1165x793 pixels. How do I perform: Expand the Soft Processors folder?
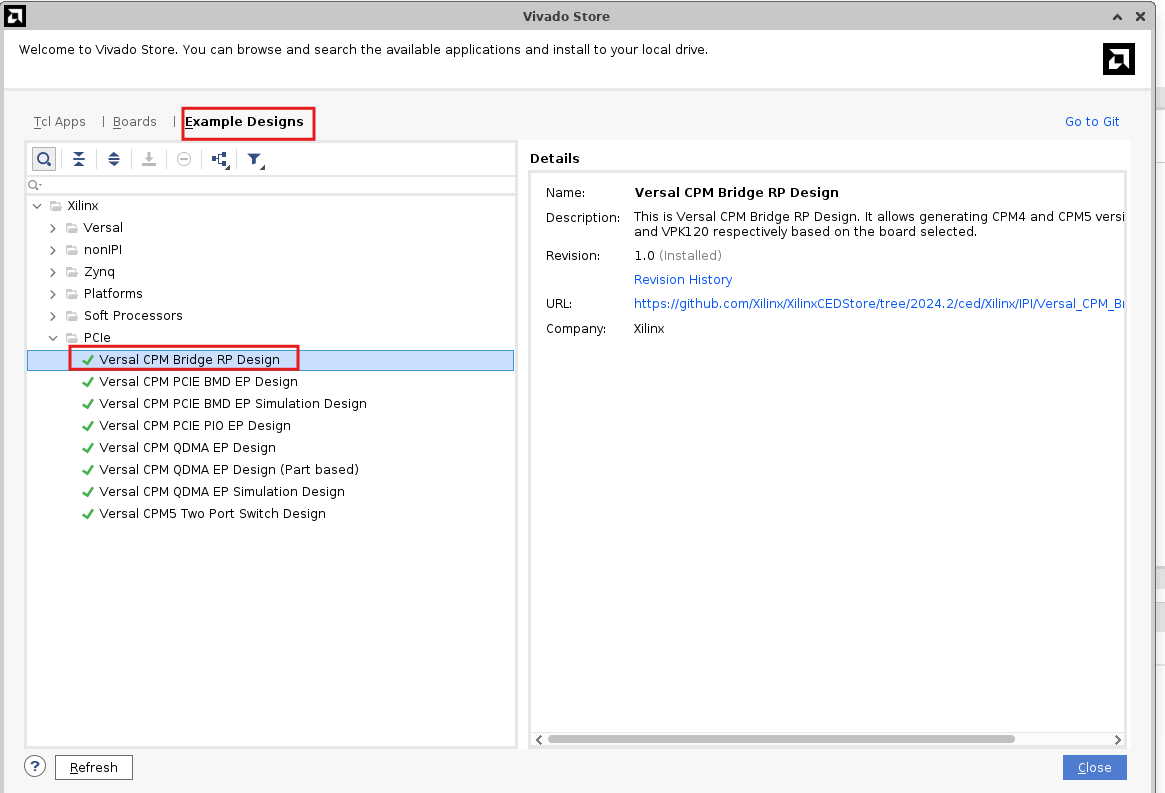pos(53,316)
